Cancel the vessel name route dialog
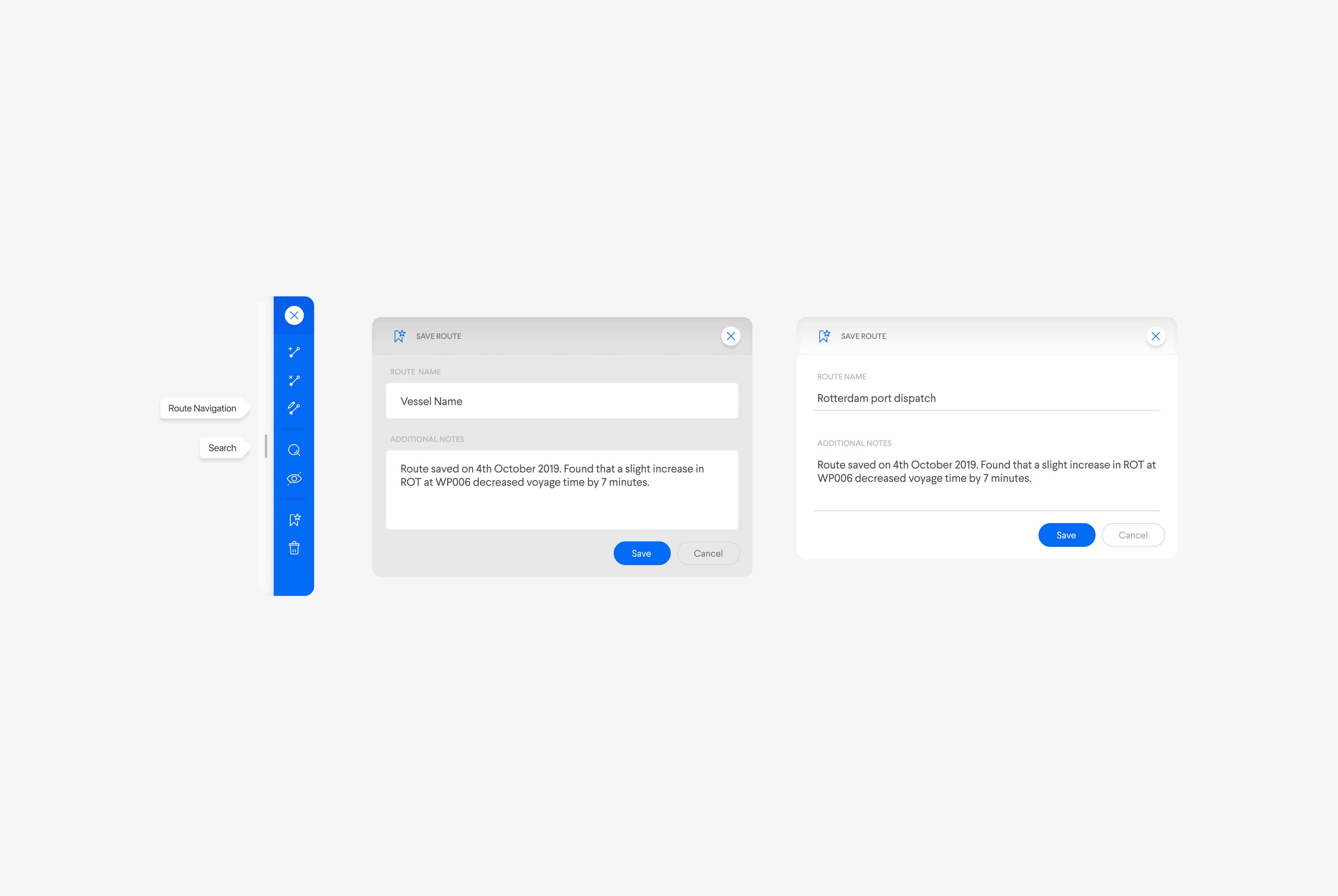This screenshot has width=1338, height=896. 708,553
